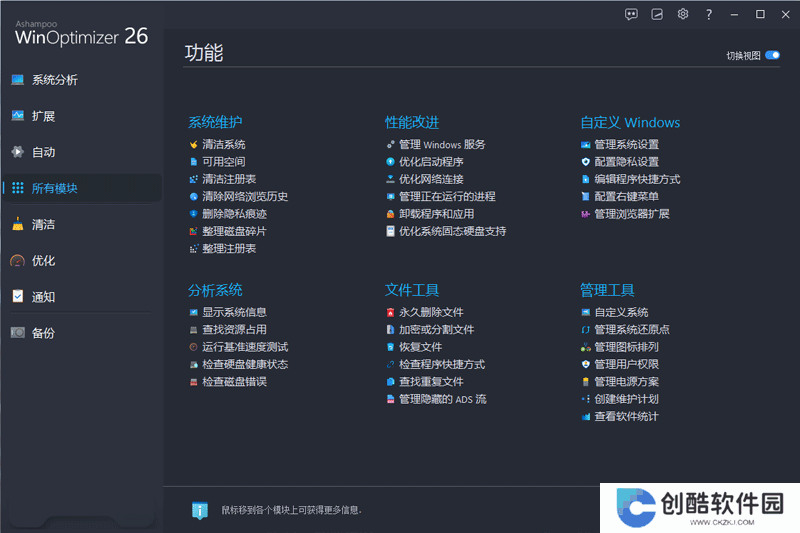Click the 备份 camera icon in sidebar
Image resolution: width=800 pixels, height=533 pixels.
[x=18, y=333]
